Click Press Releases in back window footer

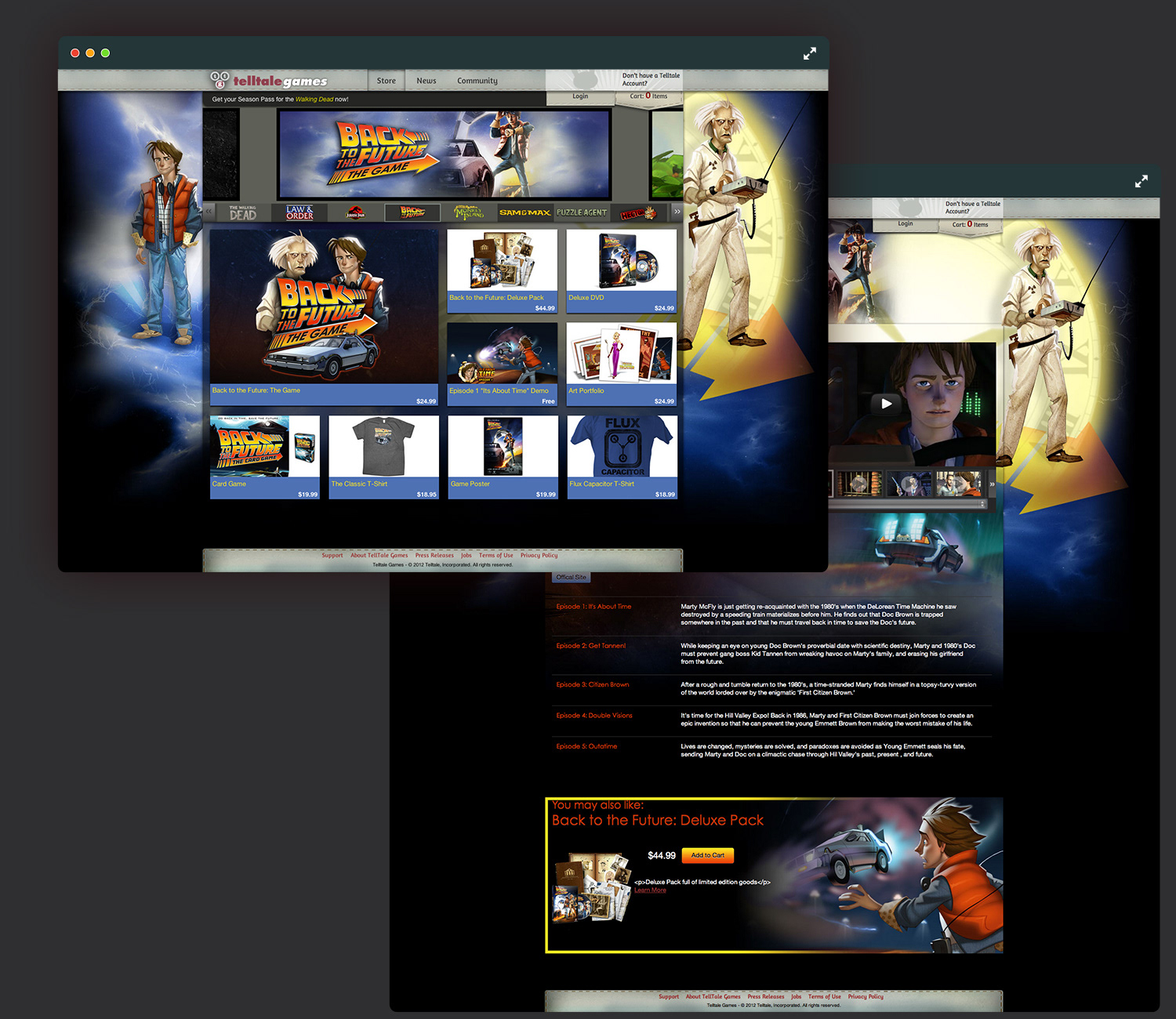765,997
